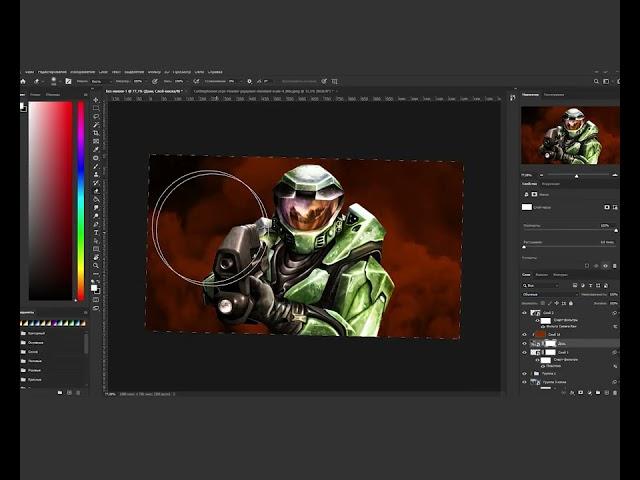Open the layer blend mode dropdown
The image size is (640, 480).
pyautogui.click(x=550, y=294)
